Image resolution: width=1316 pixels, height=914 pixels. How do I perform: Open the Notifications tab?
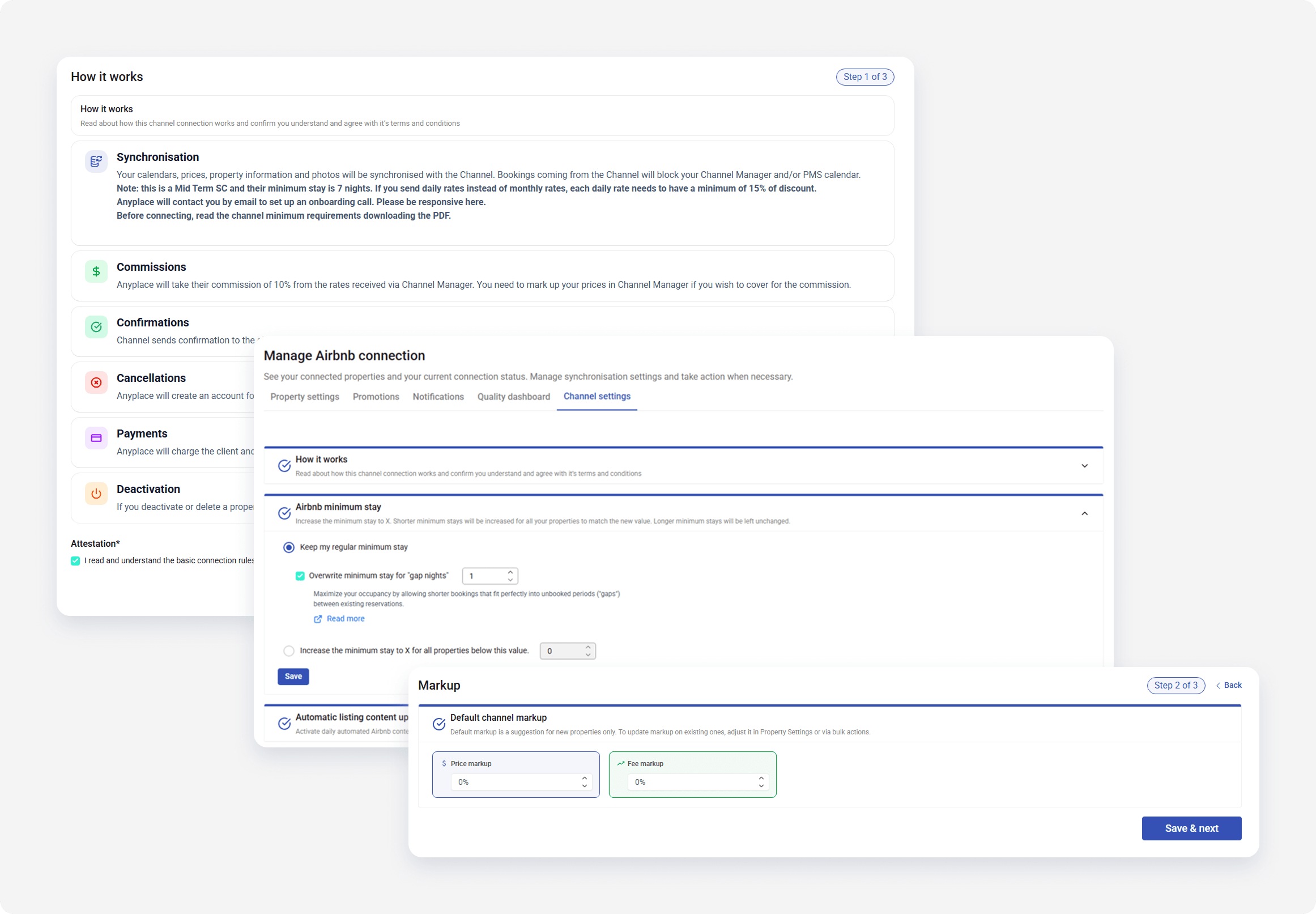438,397
